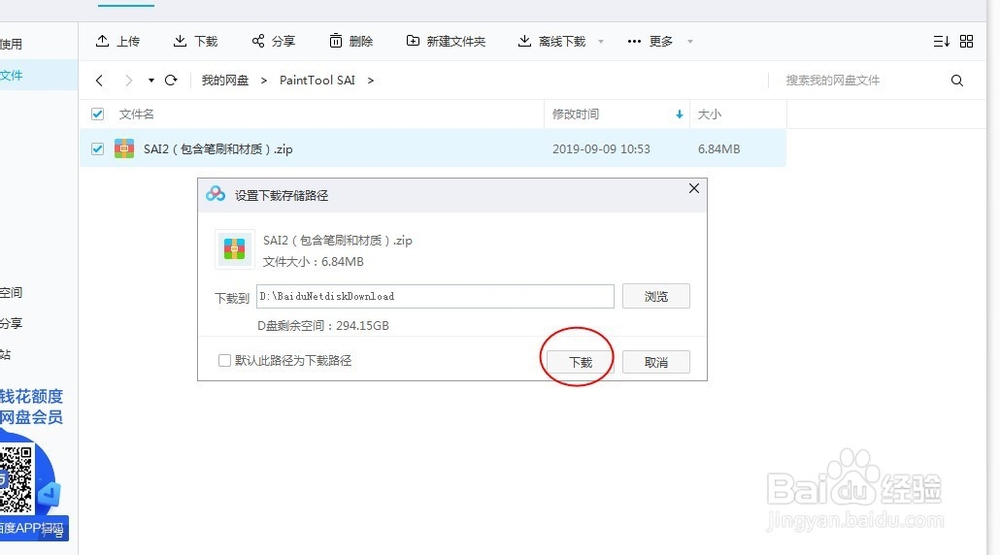This screenshot has width=1000, height=555.
Task: Select the SAI2（包含笔刷和材质）.zip file name in the list
Action: tap(218, 149)
